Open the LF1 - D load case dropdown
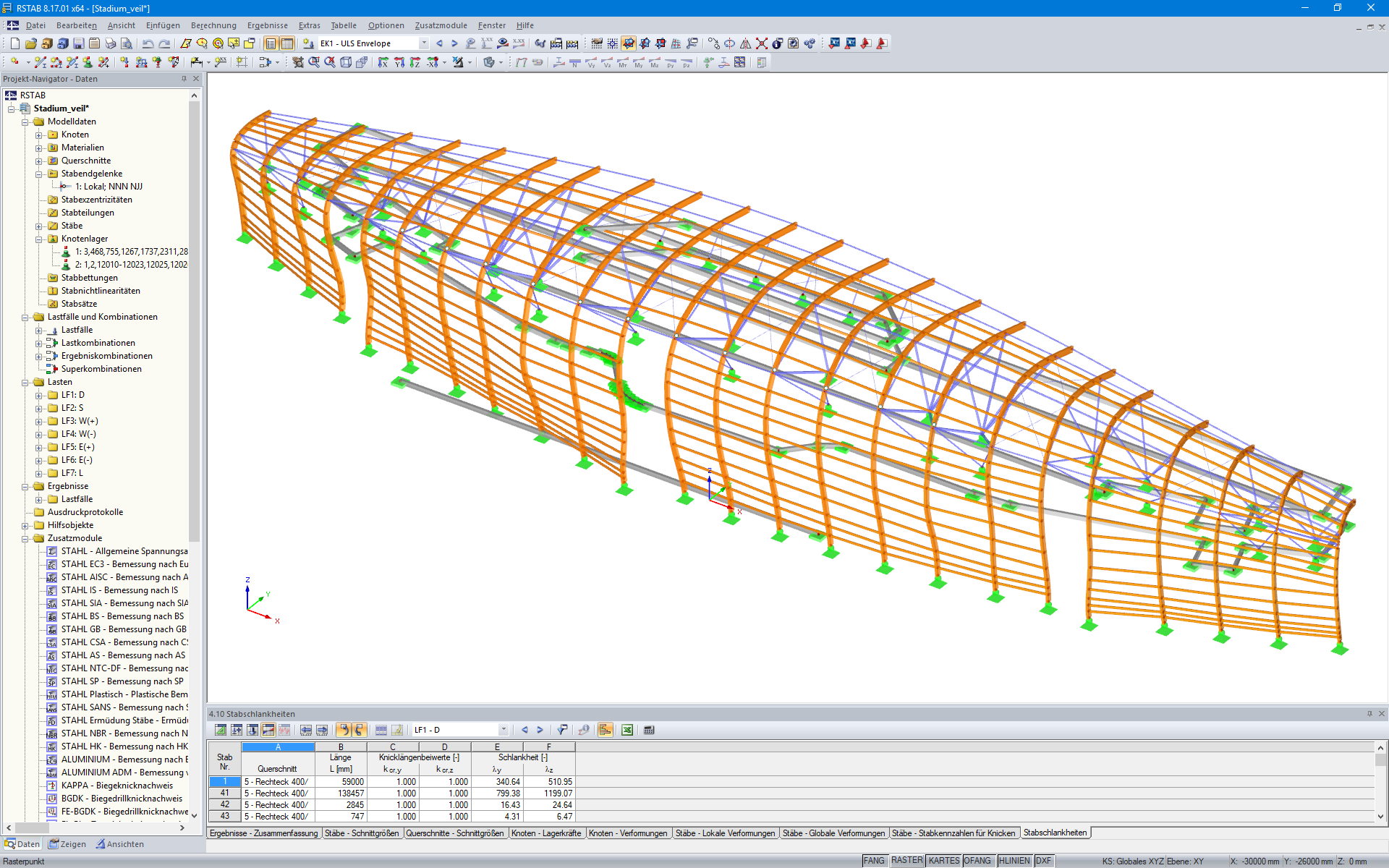The width and height of the screenshot is (1389, 868). 504,730
